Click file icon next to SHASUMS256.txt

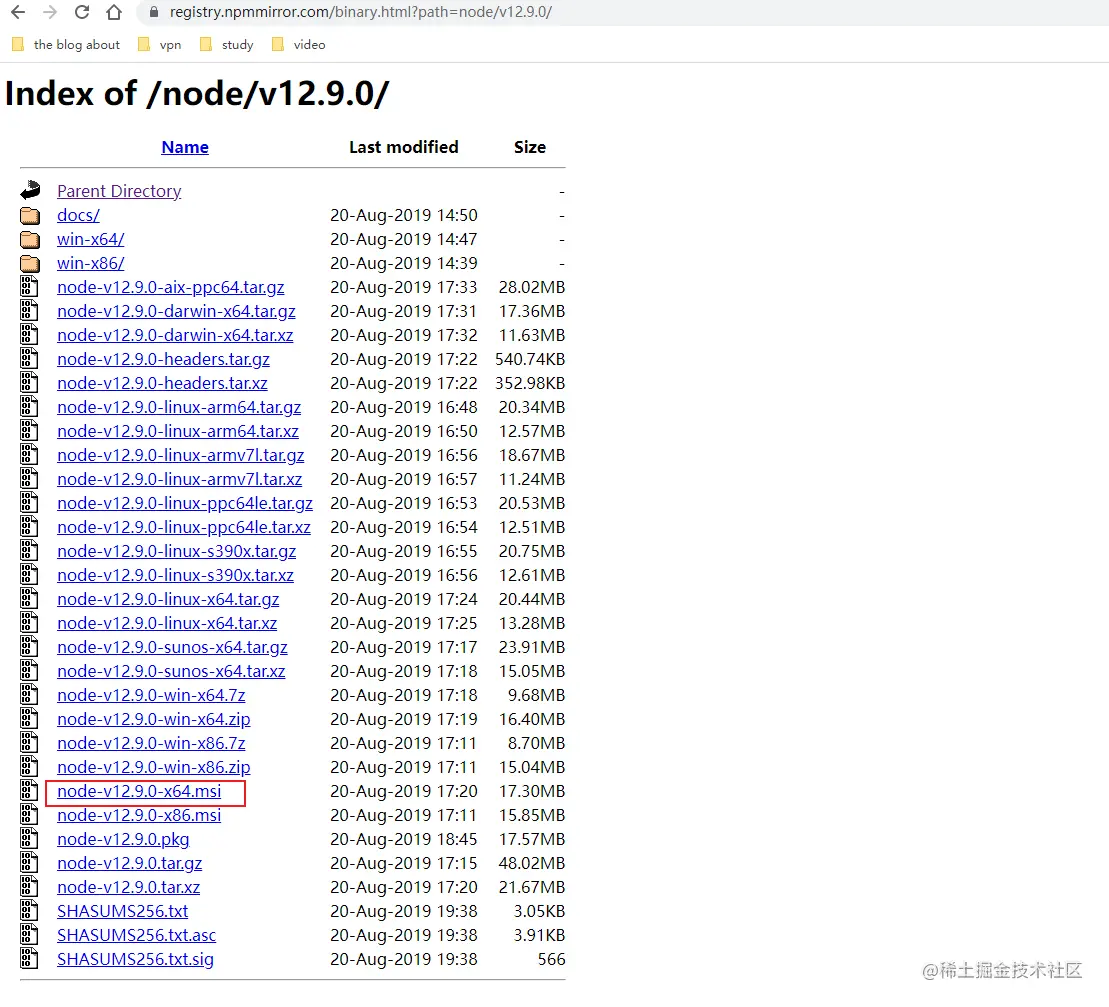coord(29,912)
